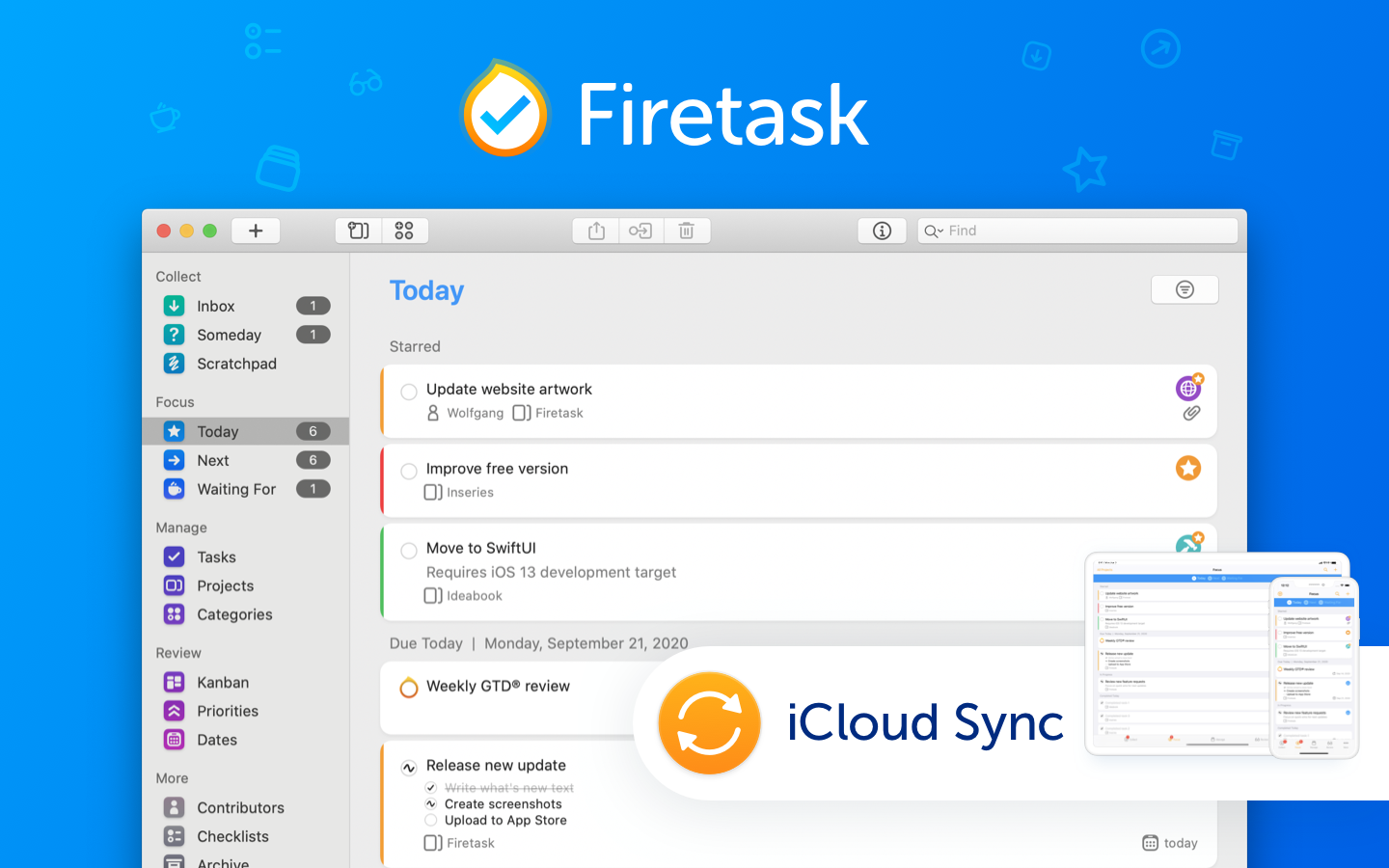Viewport: 1389px width, 868px height.
Task: Click the paperclip attachment icon
Action: coord(1192,413)
